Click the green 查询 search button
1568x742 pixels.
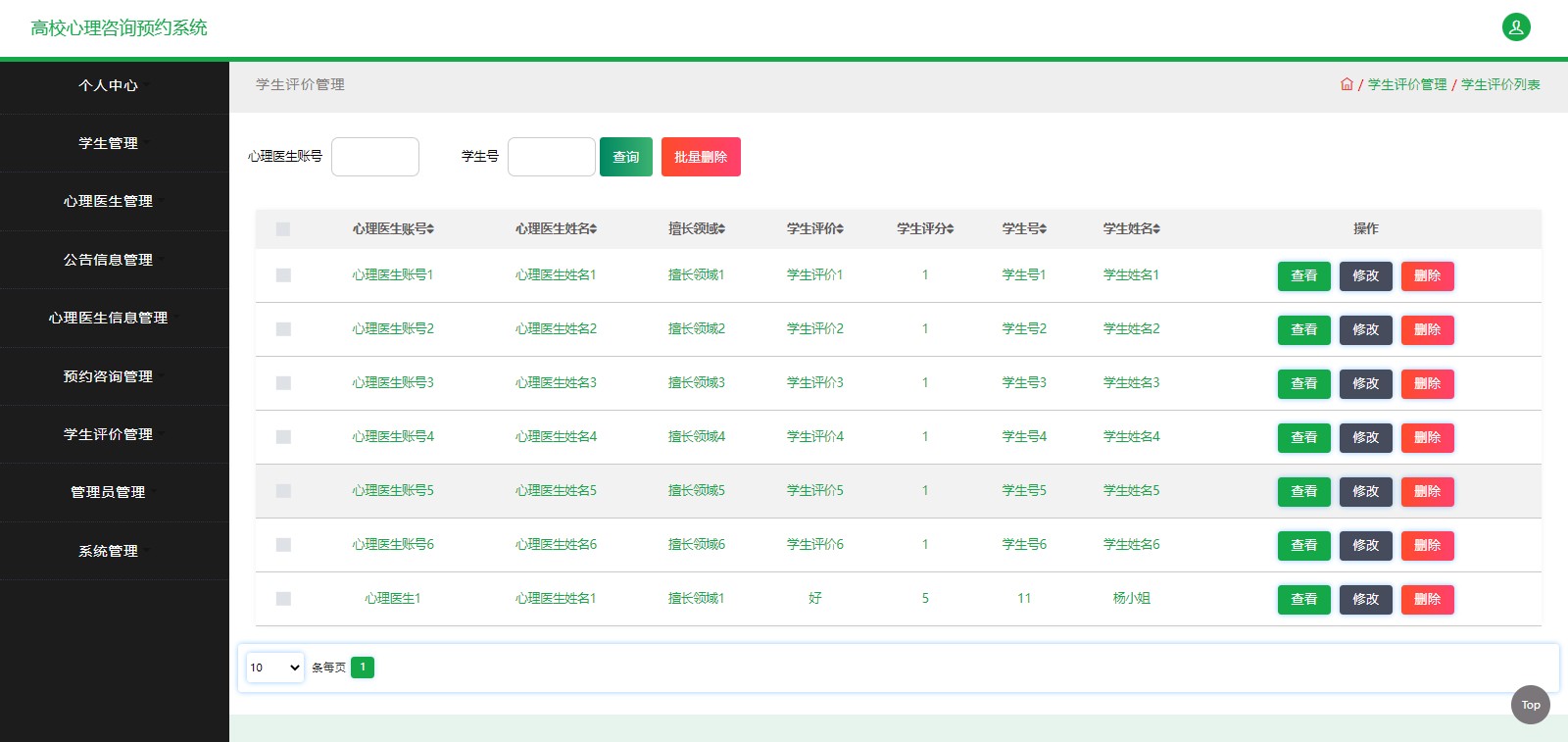pos(625,157)
